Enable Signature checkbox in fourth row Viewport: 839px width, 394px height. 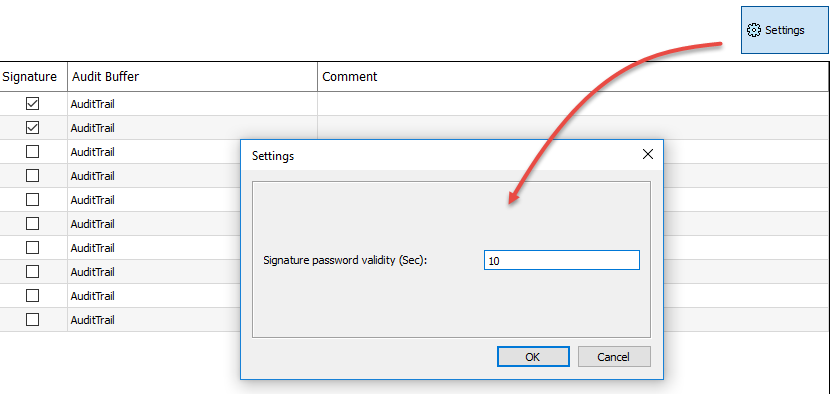point(33,176)
